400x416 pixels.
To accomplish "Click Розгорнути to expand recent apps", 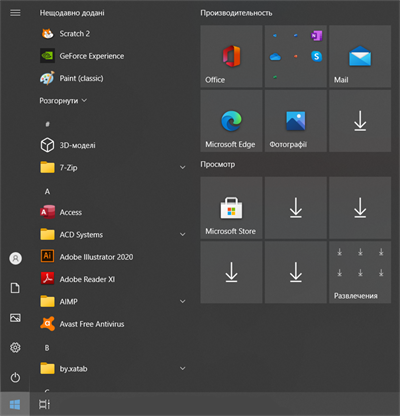I will pos(63,101).
